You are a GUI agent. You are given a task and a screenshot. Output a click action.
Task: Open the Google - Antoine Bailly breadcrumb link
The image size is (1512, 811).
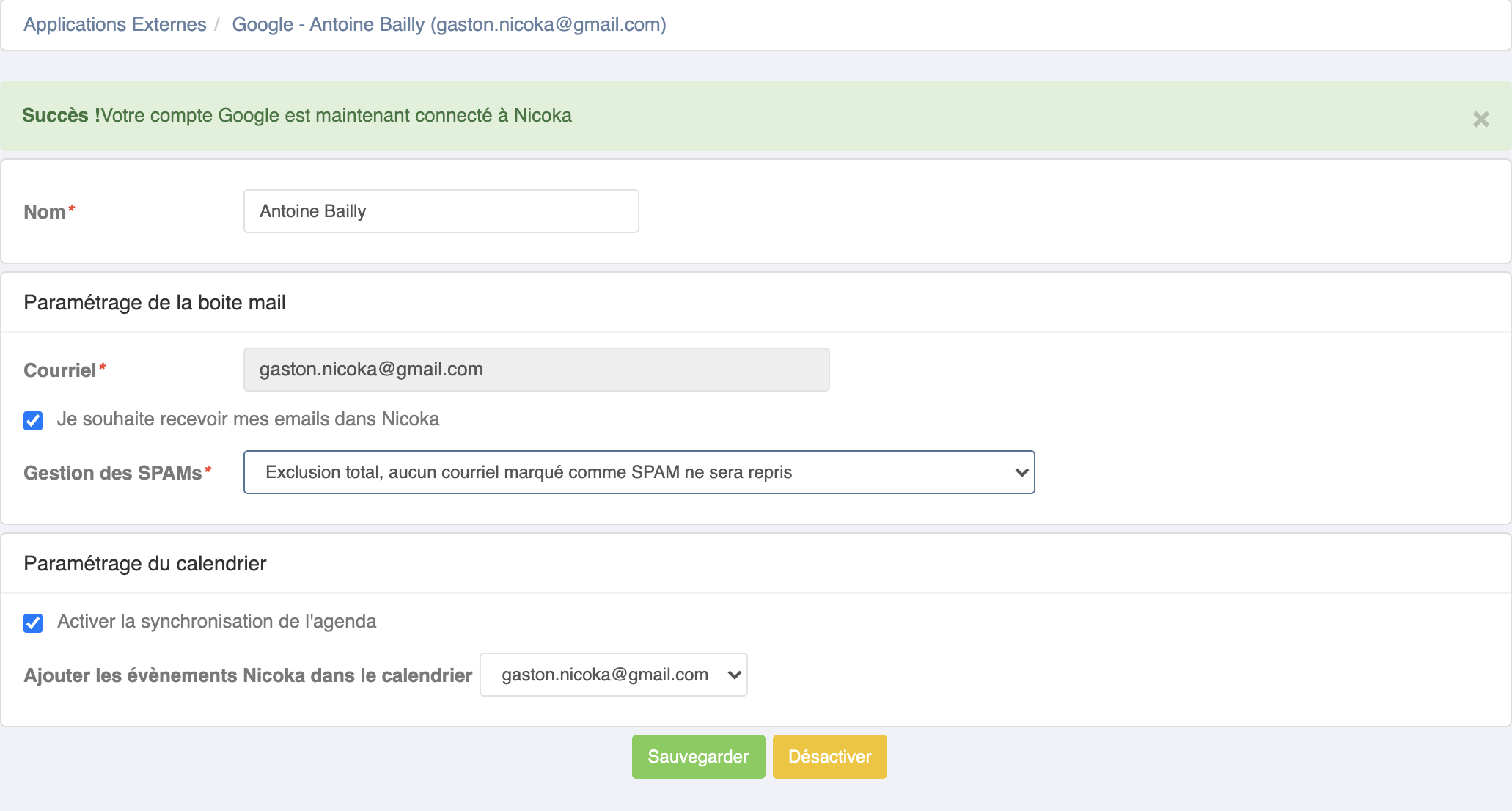(x=449, y=24)
